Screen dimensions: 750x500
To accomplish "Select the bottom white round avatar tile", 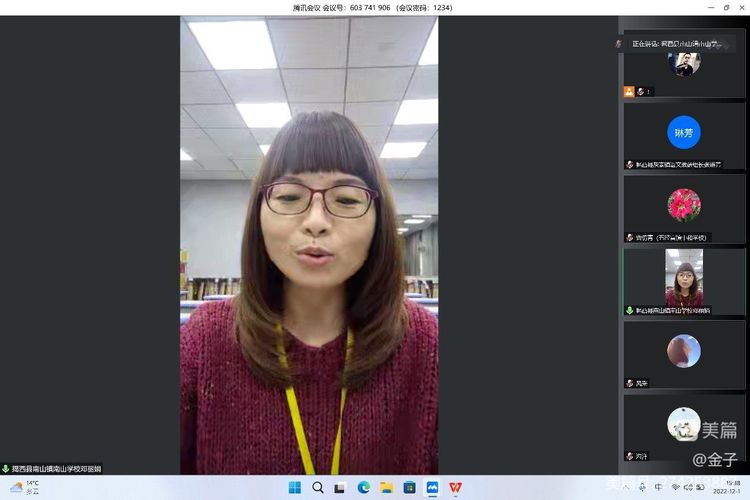I will (x=684, y=427).
